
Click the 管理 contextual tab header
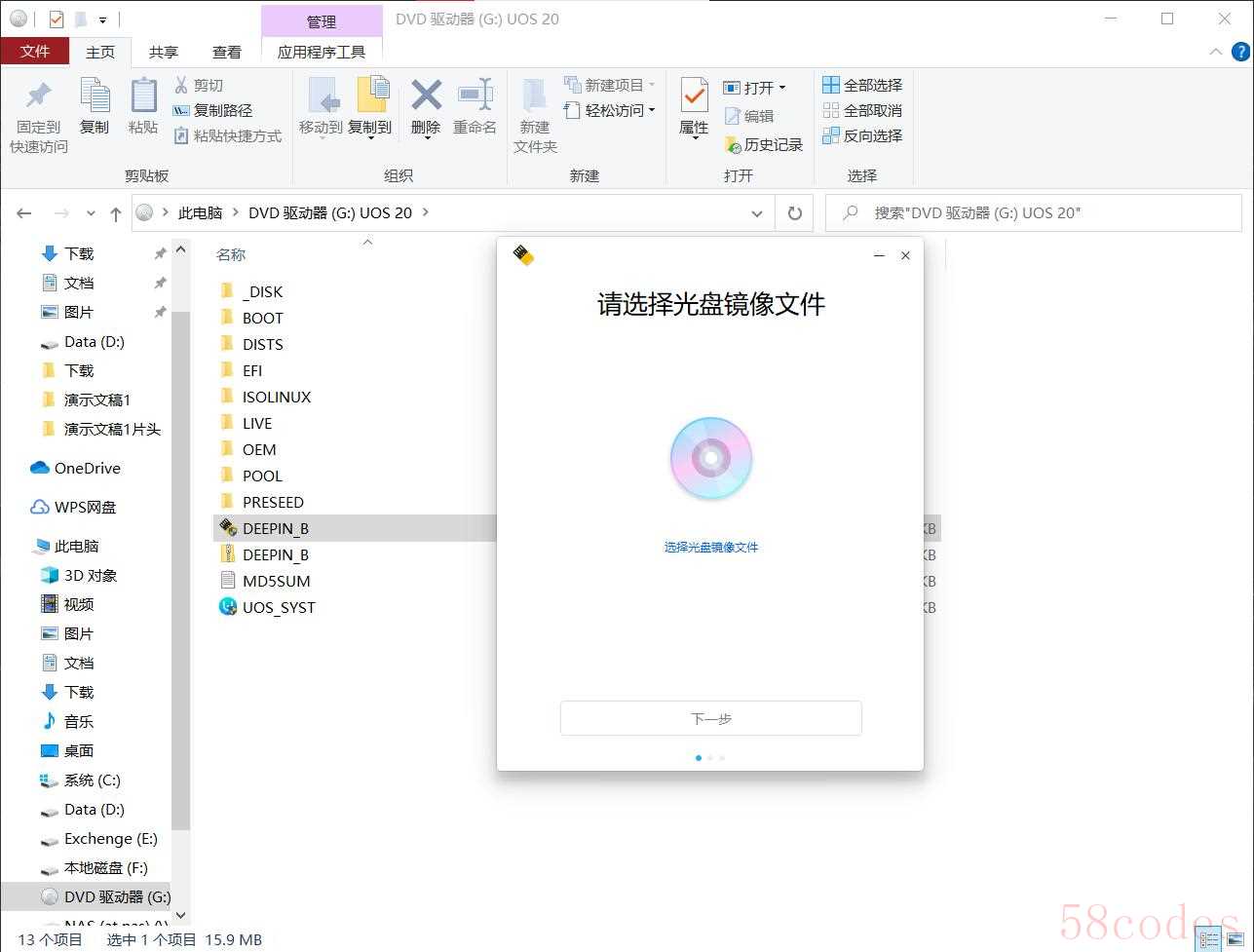[322, 20]
